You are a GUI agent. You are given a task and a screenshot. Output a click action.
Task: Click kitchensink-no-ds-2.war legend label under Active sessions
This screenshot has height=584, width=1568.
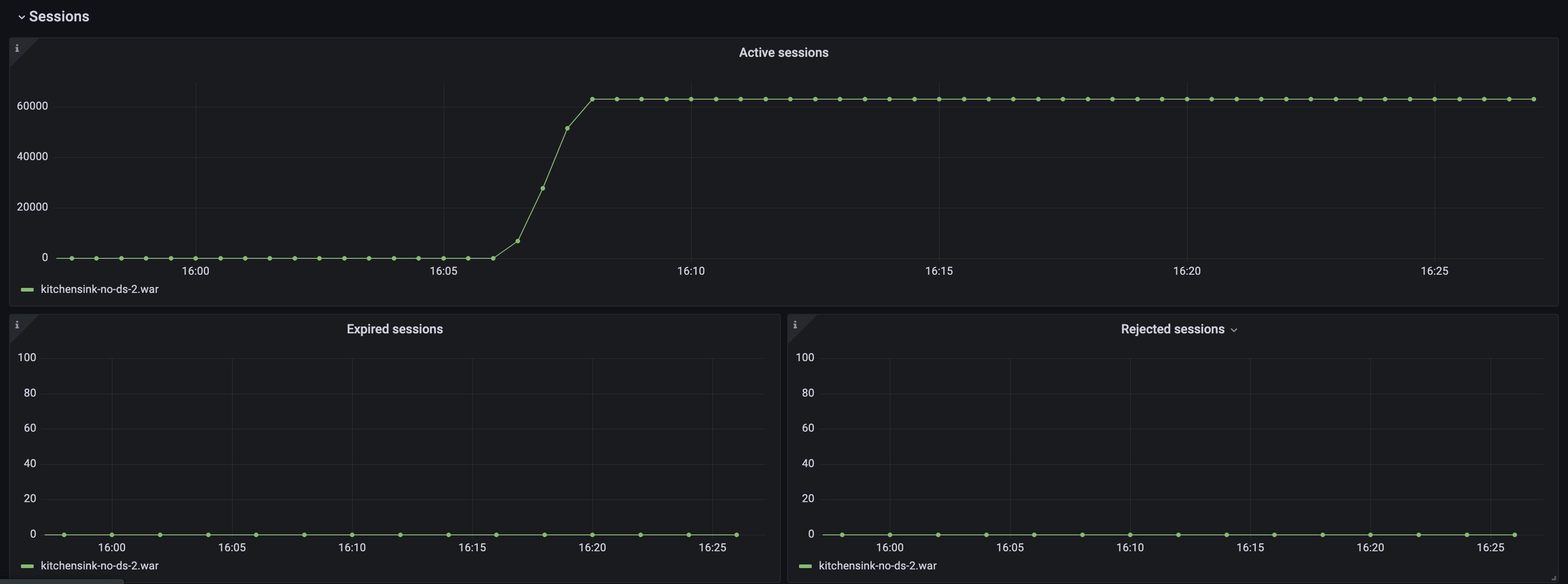tap(99, 289)
